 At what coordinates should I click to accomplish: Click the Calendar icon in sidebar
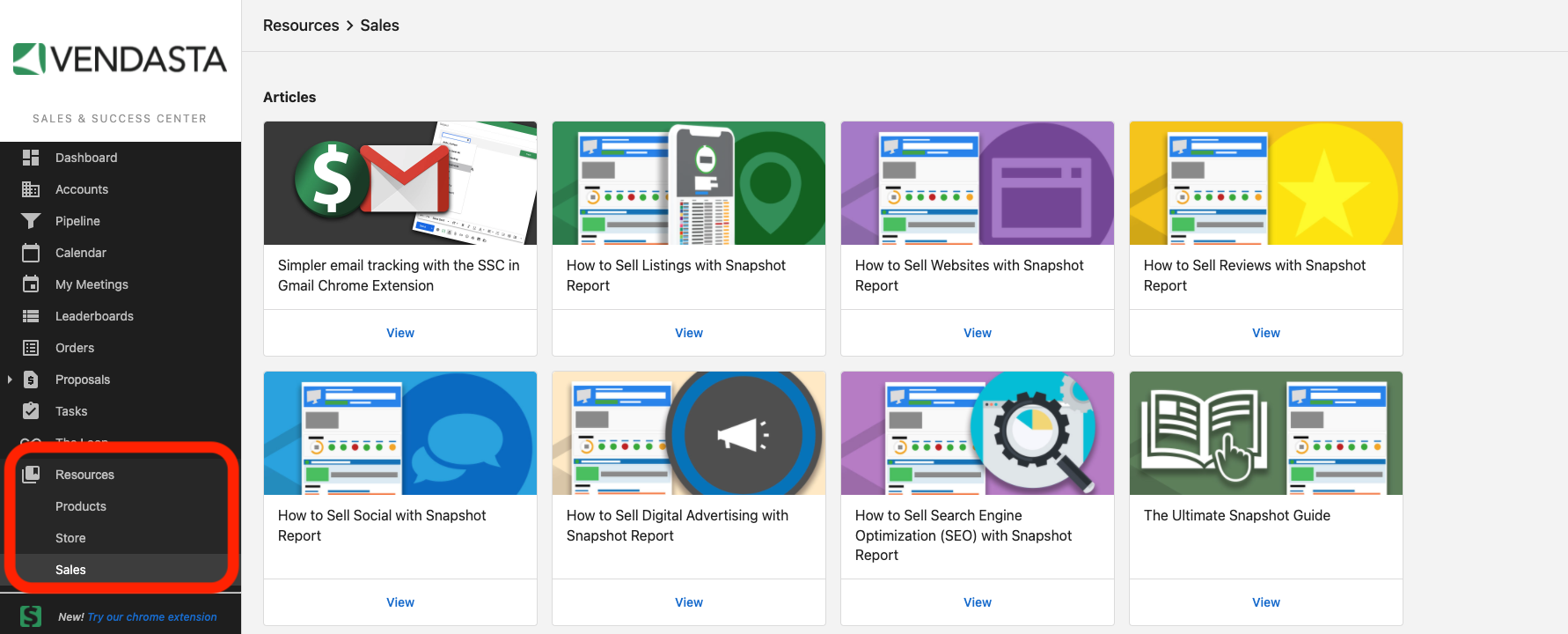[31, 253]
